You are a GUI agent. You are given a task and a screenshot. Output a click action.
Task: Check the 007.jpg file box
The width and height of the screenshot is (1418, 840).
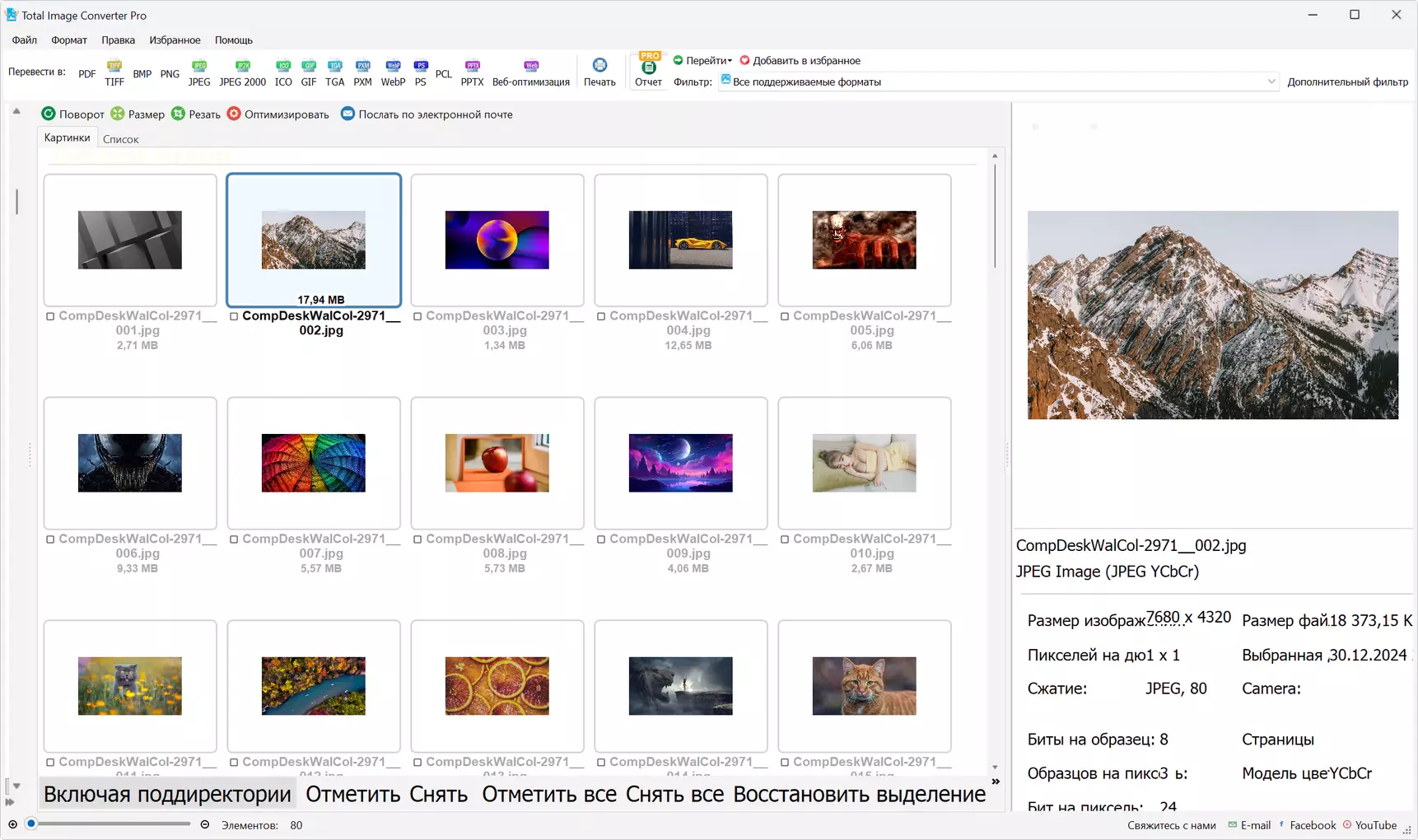[234, 539]
